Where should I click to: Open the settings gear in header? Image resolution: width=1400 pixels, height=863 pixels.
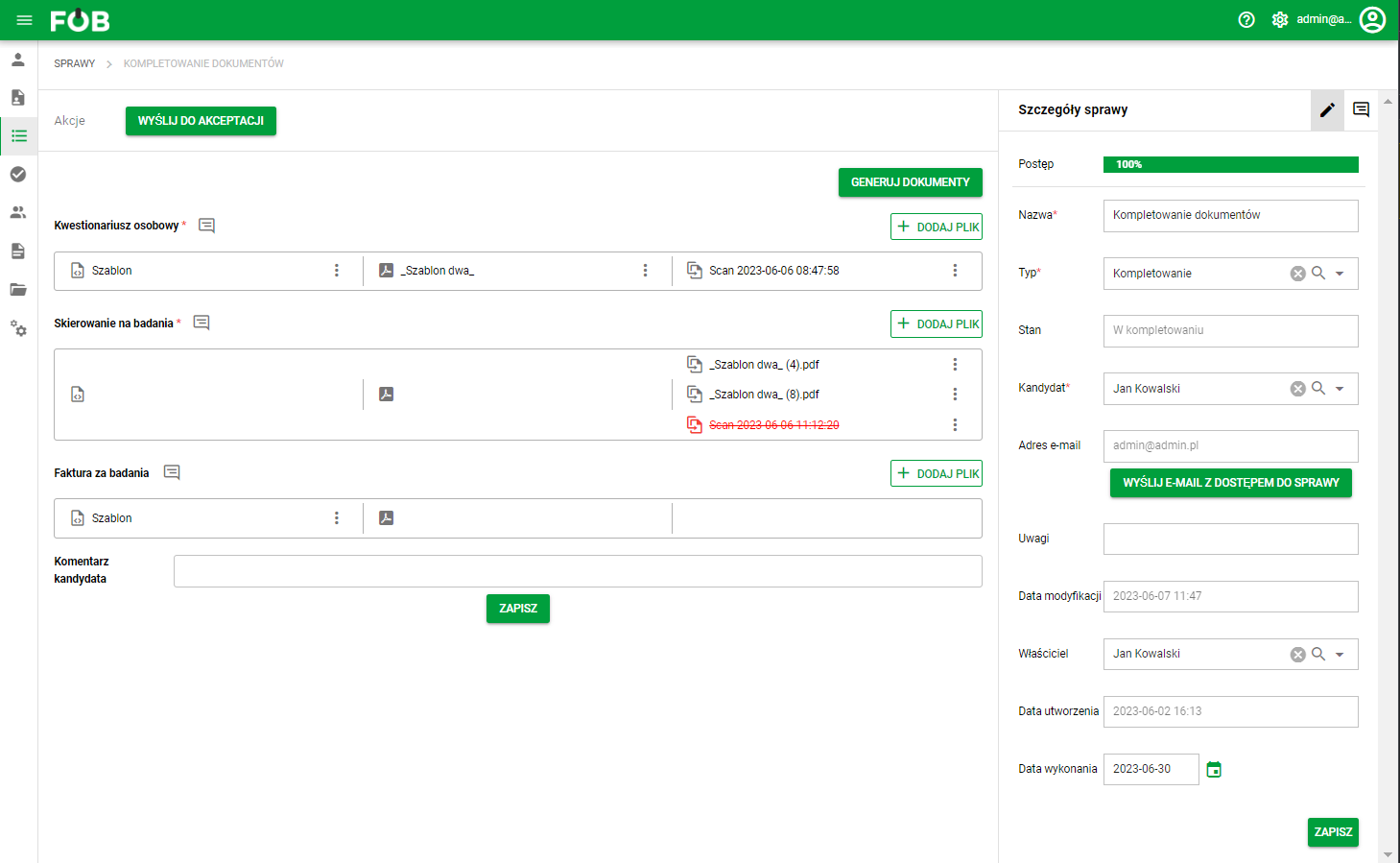point(1280,20)
